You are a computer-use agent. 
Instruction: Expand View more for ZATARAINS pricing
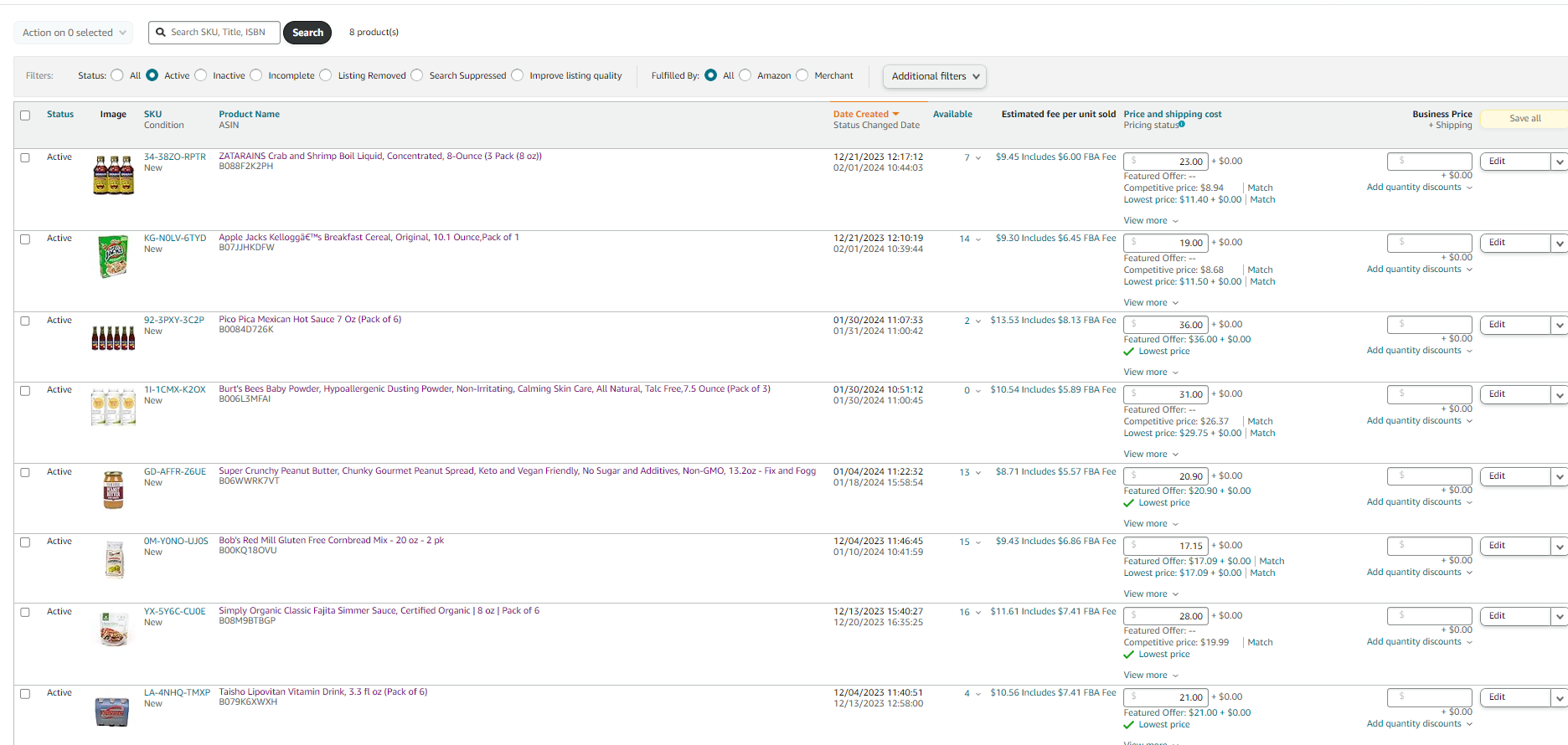point(1151,221)
